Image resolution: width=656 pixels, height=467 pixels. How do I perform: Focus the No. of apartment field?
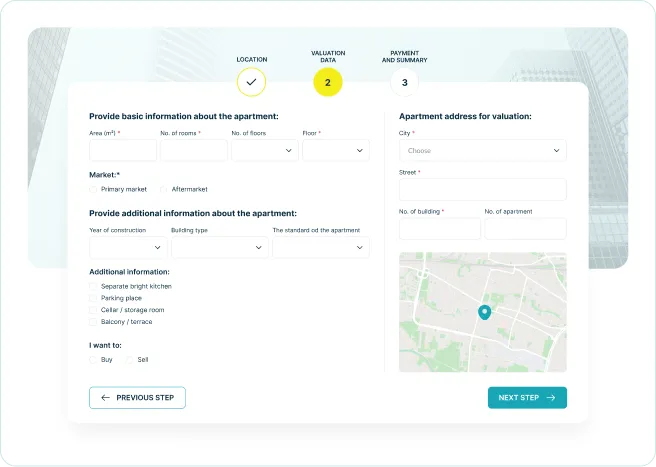point(525,228)
